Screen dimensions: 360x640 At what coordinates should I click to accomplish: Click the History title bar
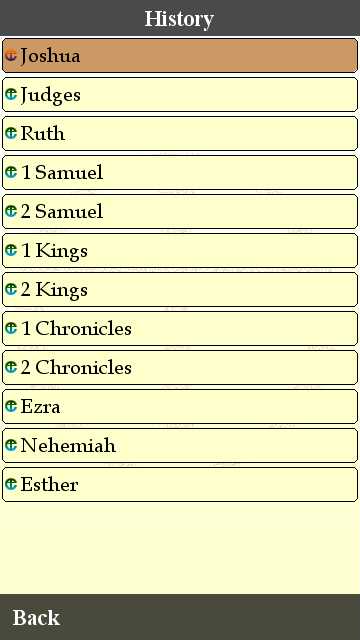180,18
